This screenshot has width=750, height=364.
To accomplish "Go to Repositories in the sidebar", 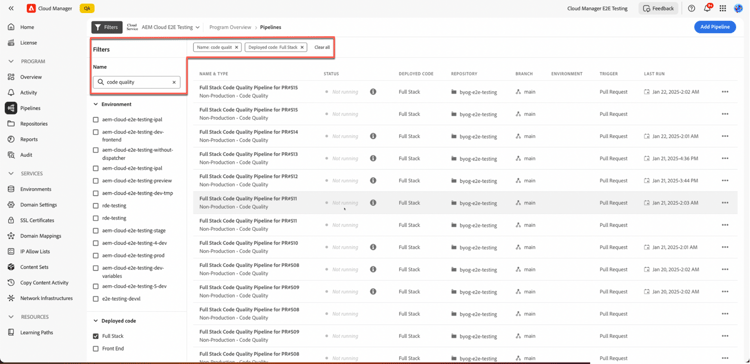I will pos(33,124).
